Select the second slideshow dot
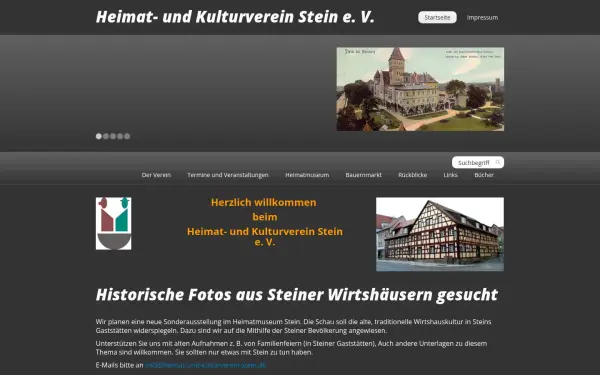Image resolution: width=600 pixels, height=375 pixels. (106, 136)
